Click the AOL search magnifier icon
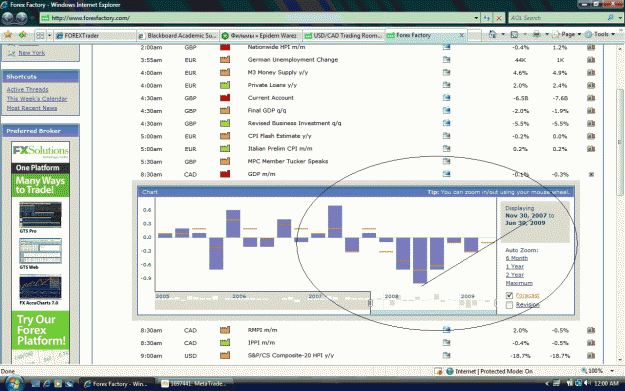The height and width of the screenshot is (391, 625). coord(610,18)
